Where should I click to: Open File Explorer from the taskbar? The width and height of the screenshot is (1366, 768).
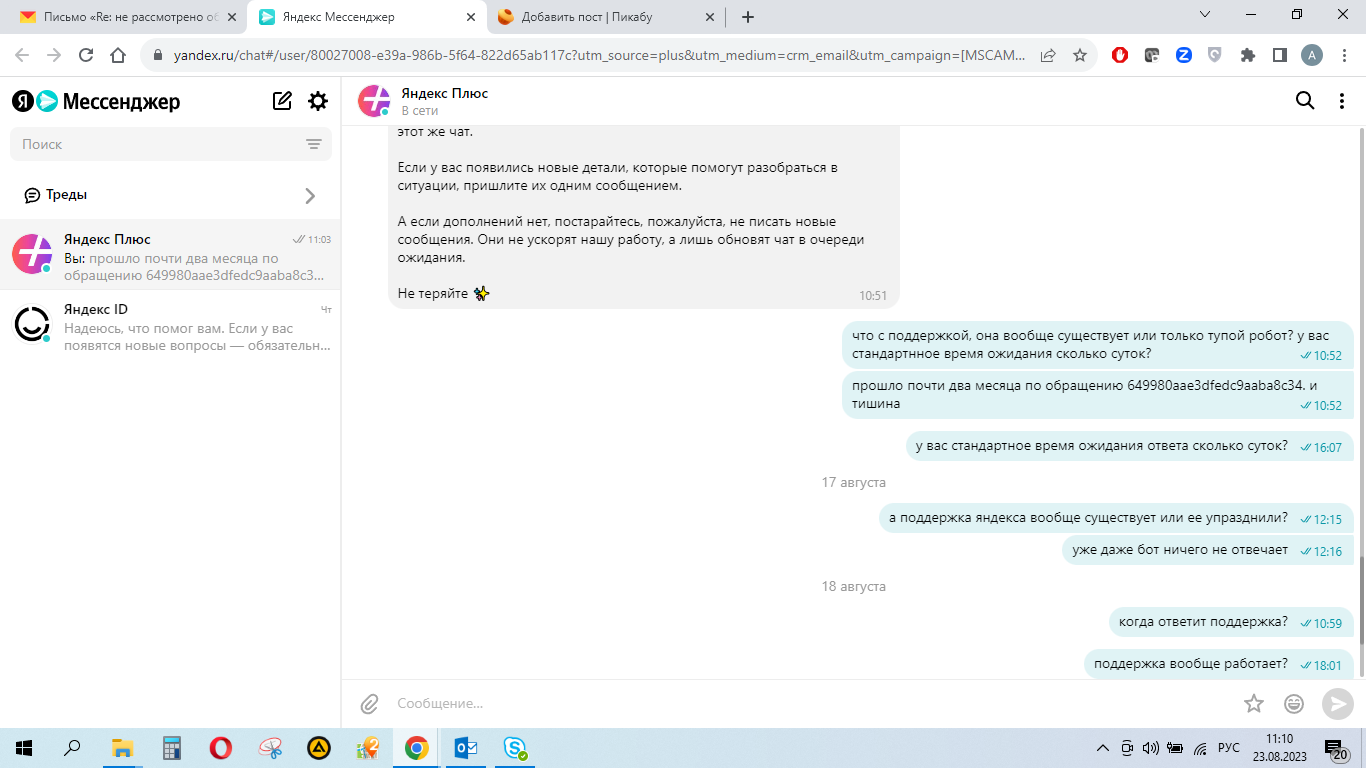pos(122,748)
